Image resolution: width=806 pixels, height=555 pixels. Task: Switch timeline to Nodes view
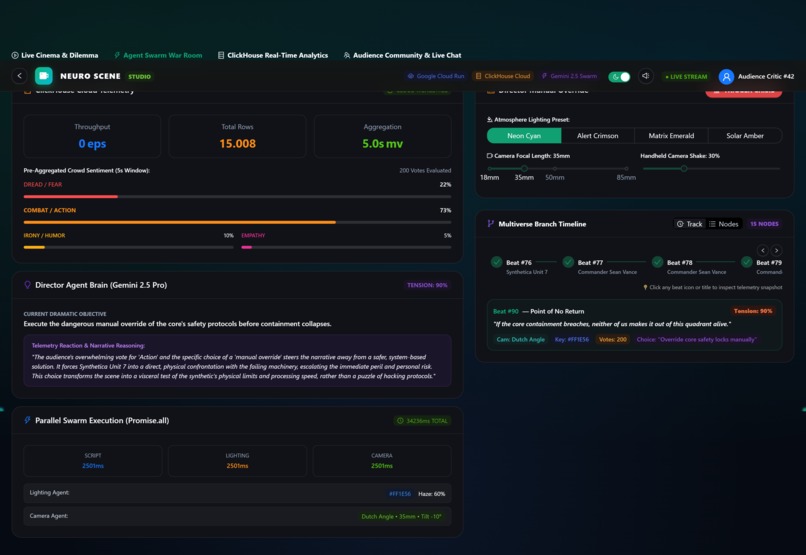tap(724, 224)
